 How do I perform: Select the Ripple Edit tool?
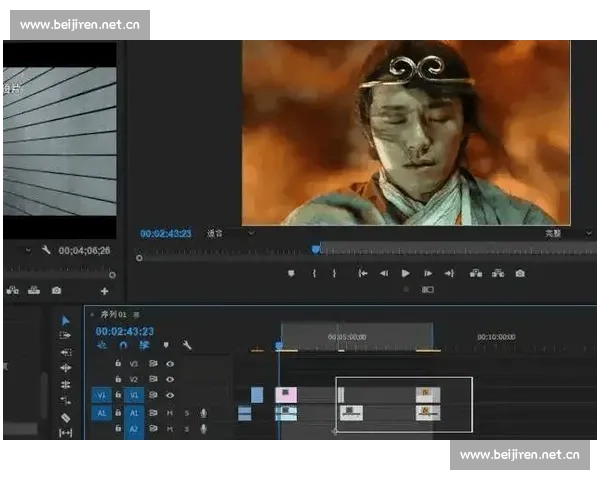coord(65,368)
